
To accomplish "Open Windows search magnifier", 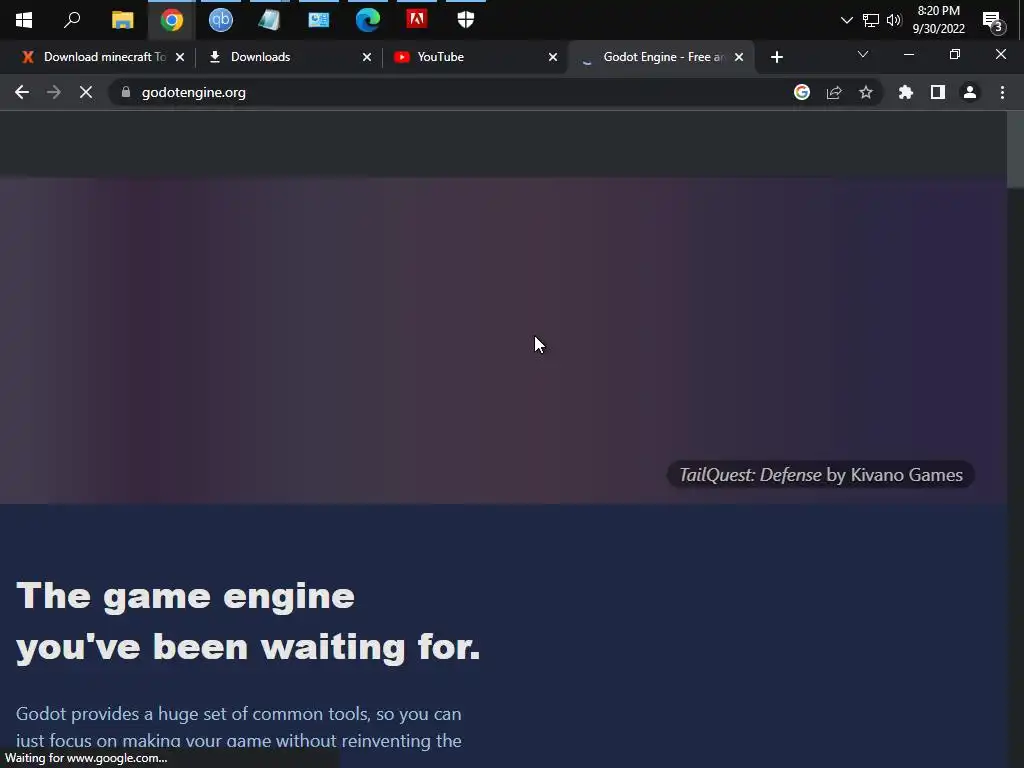I will 72,20.
